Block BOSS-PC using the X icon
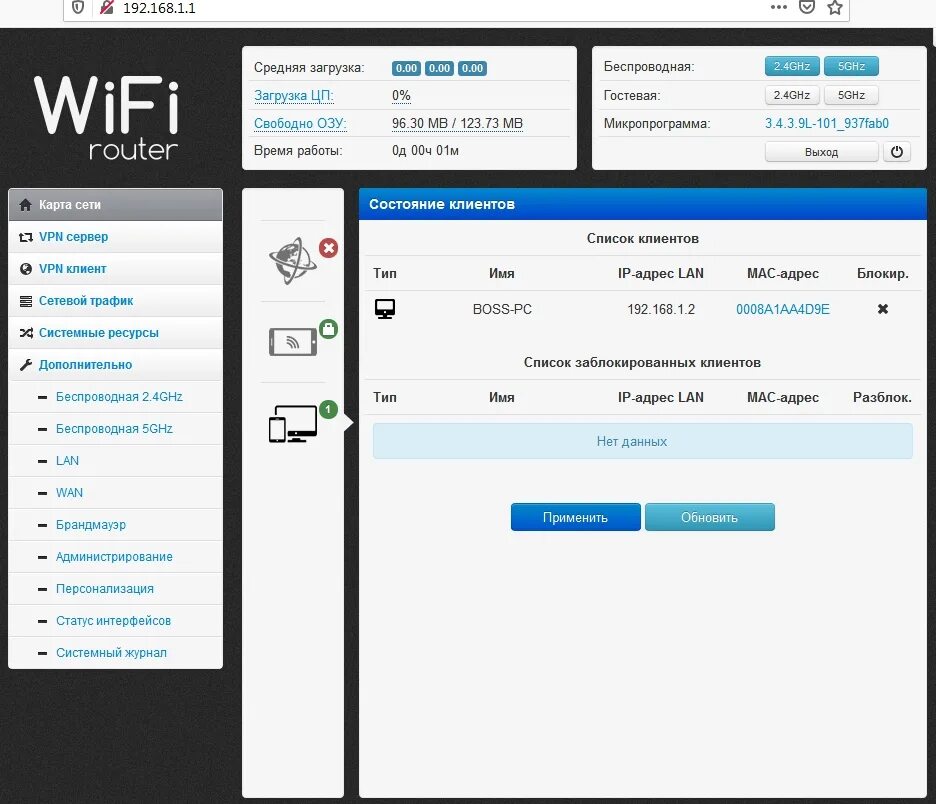 pyautogui.click(x=882, y=309)
